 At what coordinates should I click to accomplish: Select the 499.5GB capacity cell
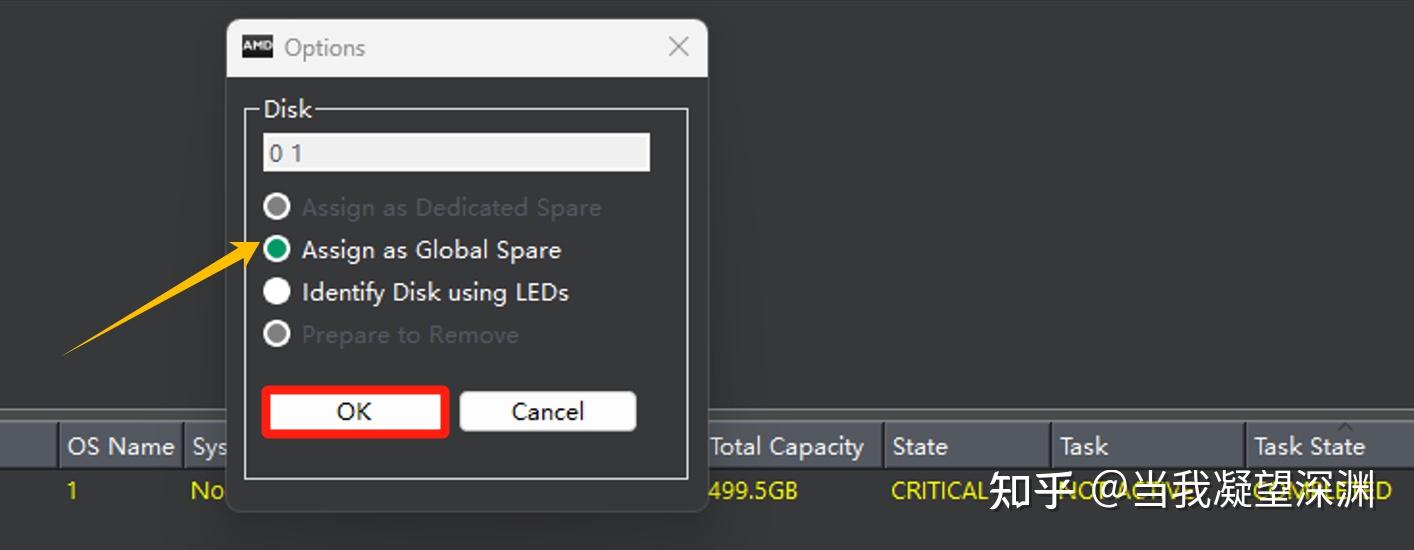pos(753,491)
